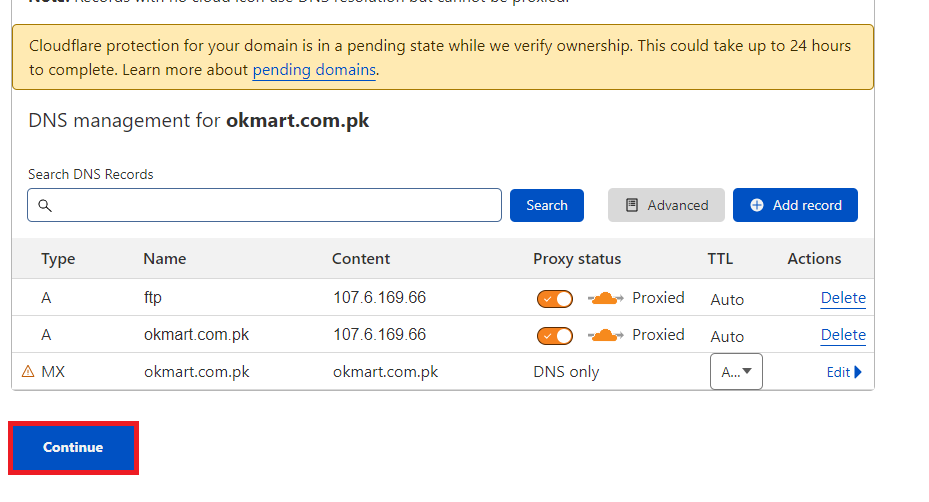
Task: Click the Advanced list icon
Action: [632, 205]
